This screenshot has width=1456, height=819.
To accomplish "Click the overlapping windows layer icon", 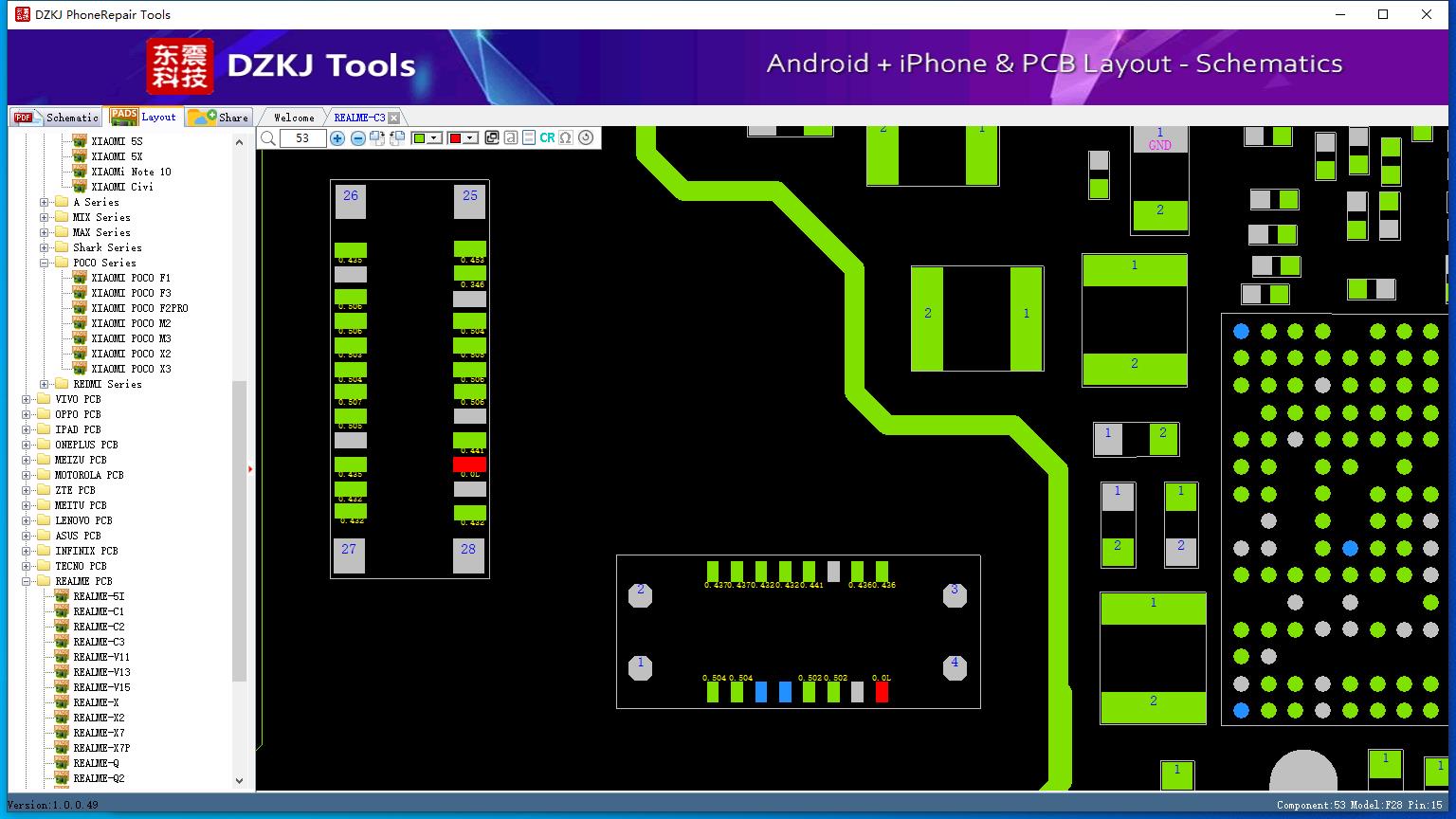I will coord(491,138).
